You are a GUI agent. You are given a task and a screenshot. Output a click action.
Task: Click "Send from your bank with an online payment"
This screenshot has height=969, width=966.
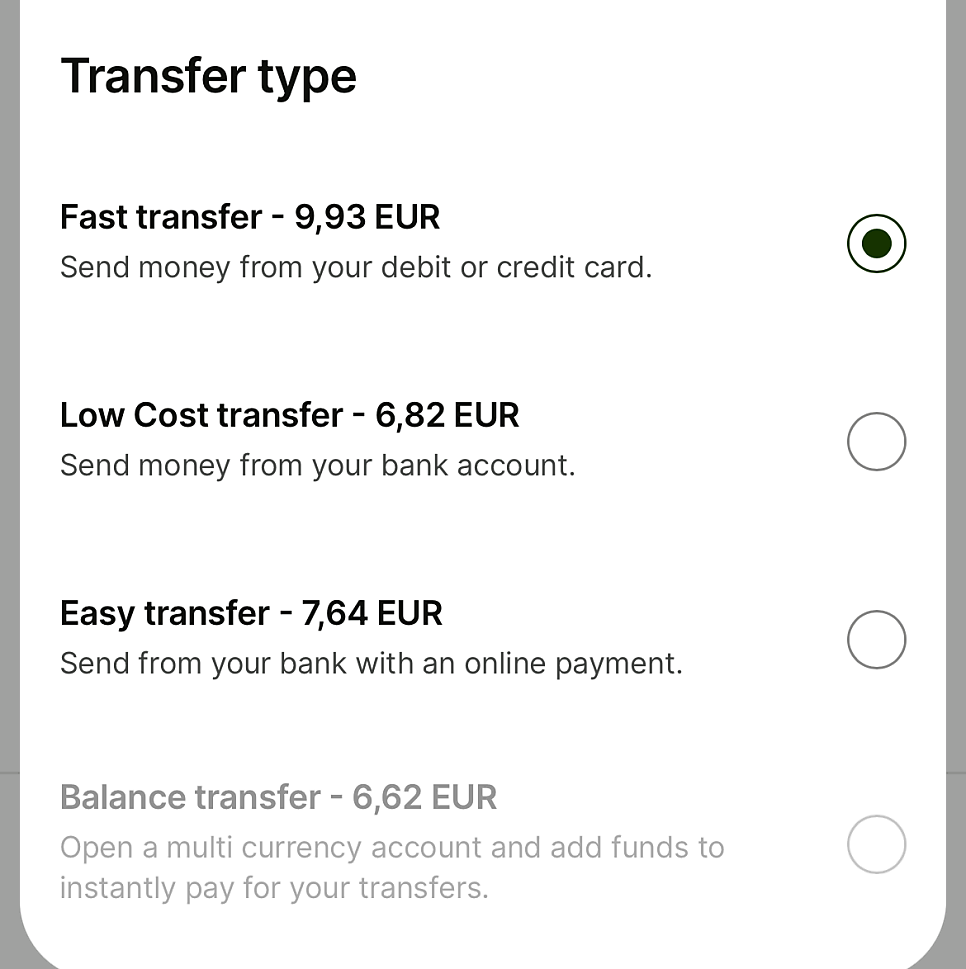tap(371, 664)
